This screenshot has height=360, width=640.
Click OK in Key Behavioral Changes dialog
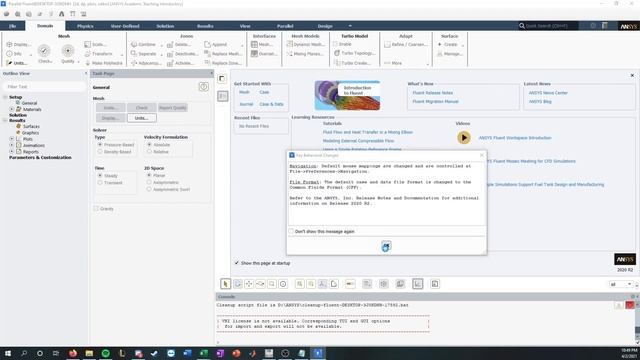(386, 246)
